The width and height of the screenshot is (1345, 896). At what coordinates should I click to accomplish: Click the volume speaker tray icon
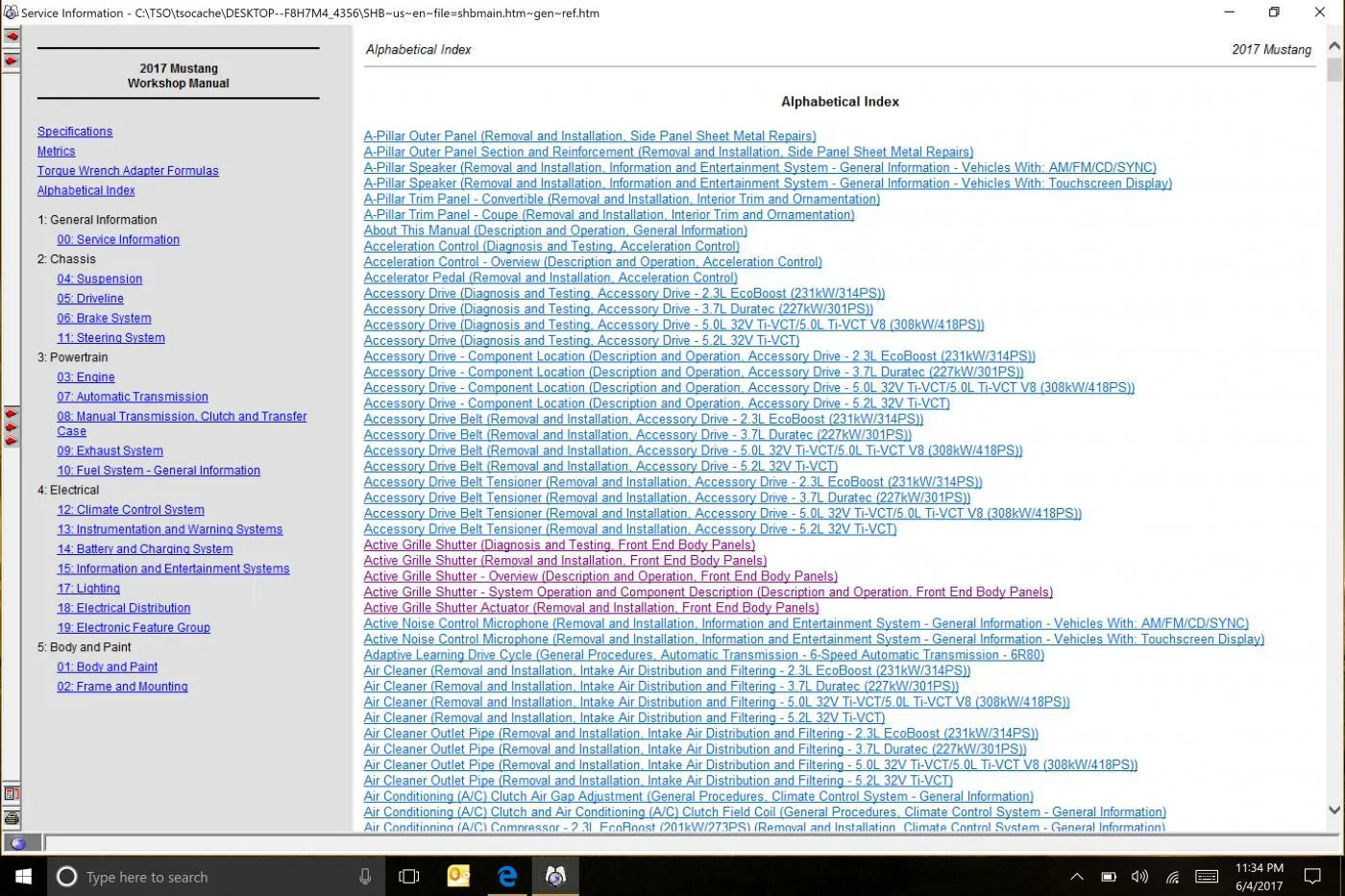[x=1139, y=876]
